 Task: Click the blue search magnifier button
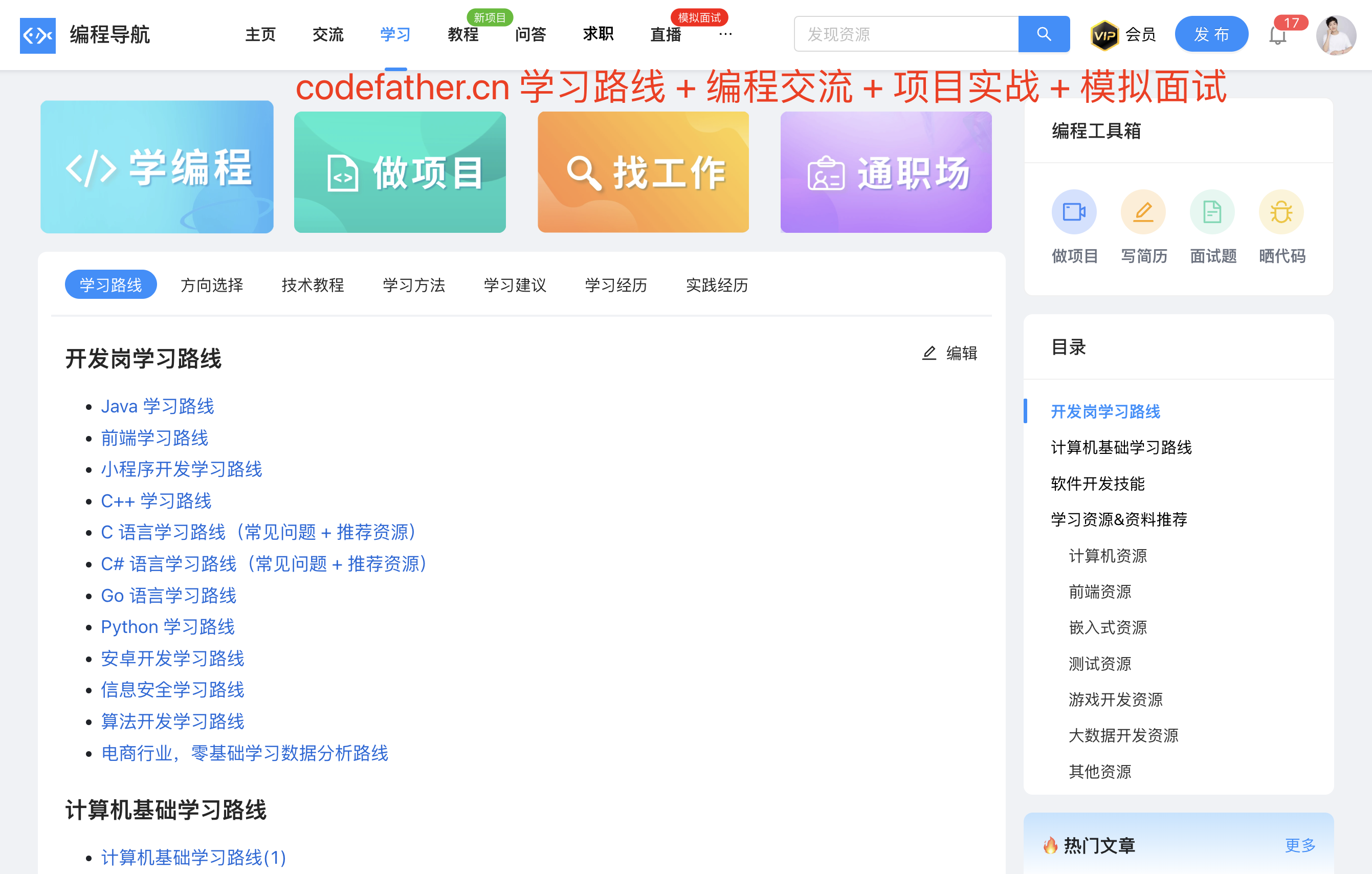1043,34
